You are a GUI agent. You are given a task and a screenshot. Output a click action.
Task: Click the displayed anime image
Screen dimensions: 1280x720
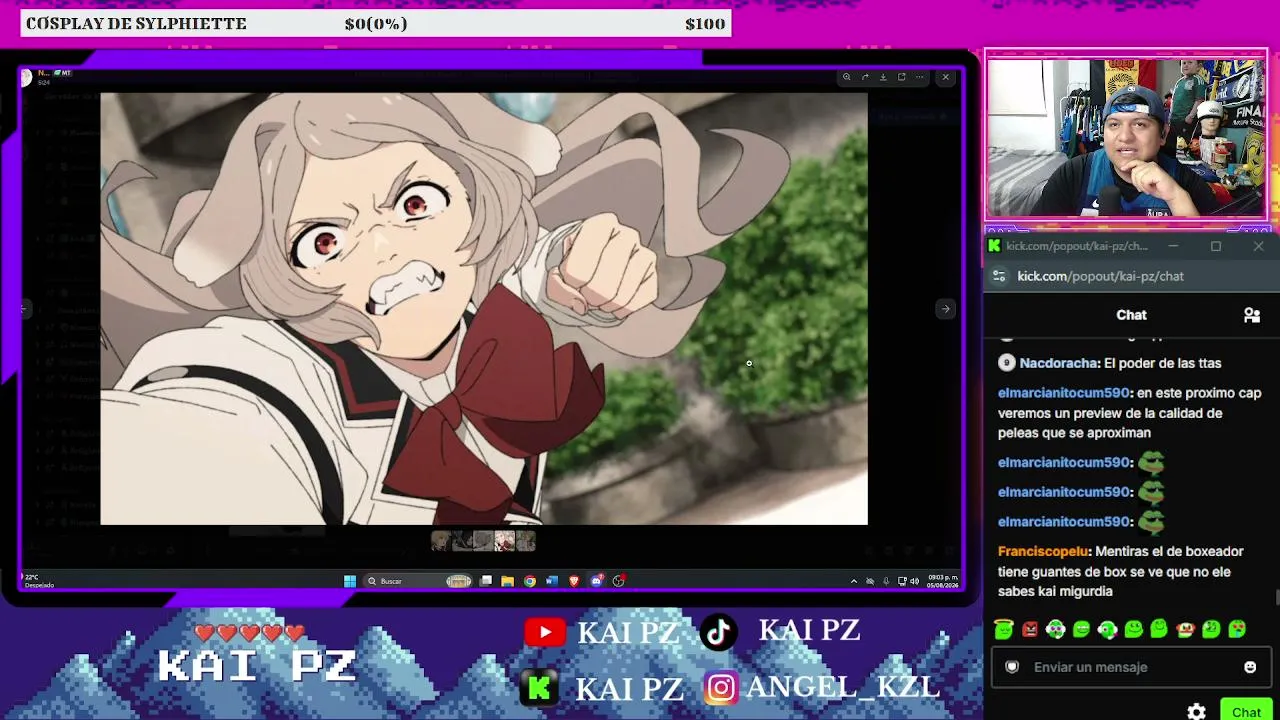click(484, 309)
